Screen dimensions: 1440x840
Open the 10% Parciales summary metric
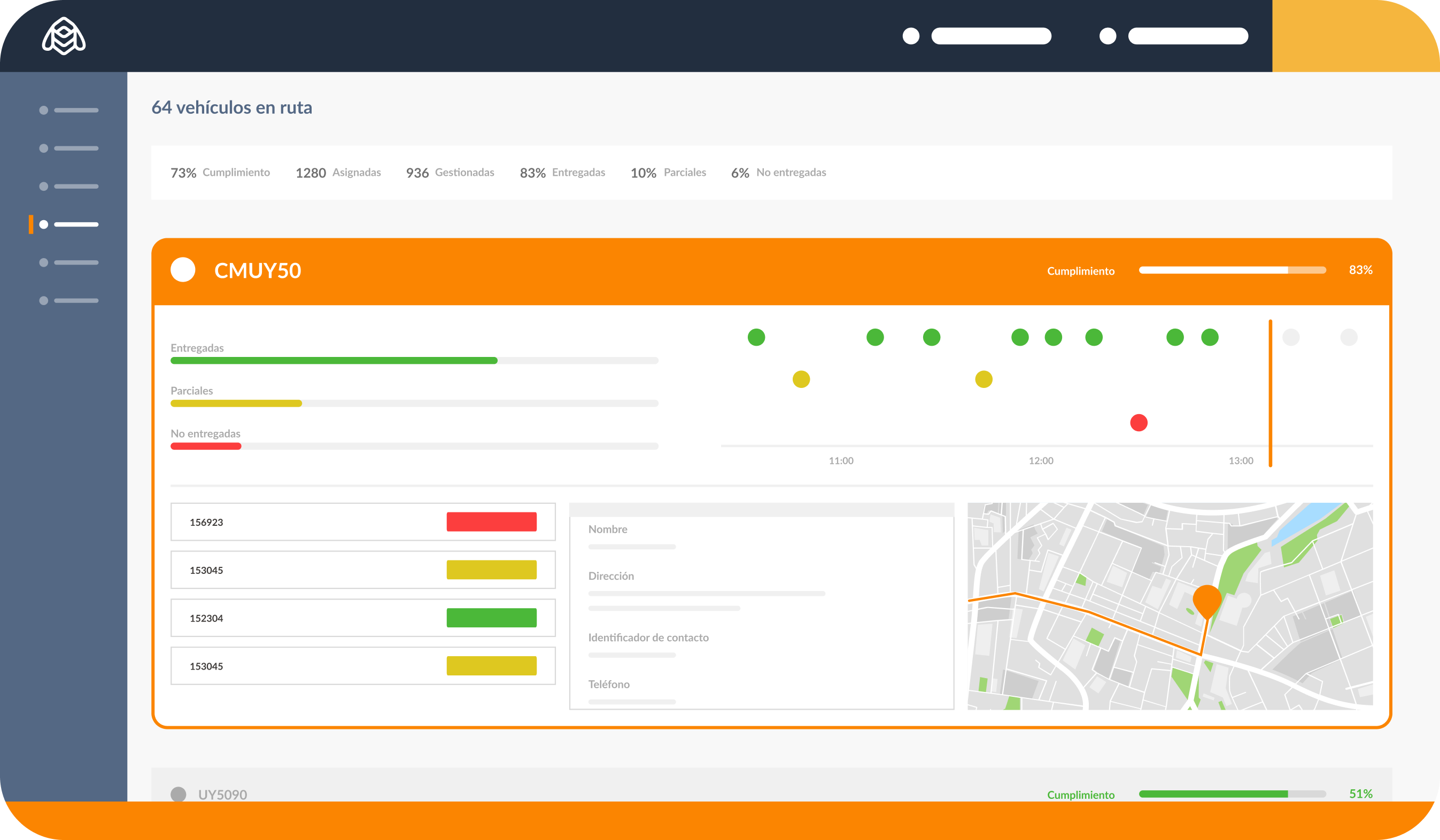point(668,172)
